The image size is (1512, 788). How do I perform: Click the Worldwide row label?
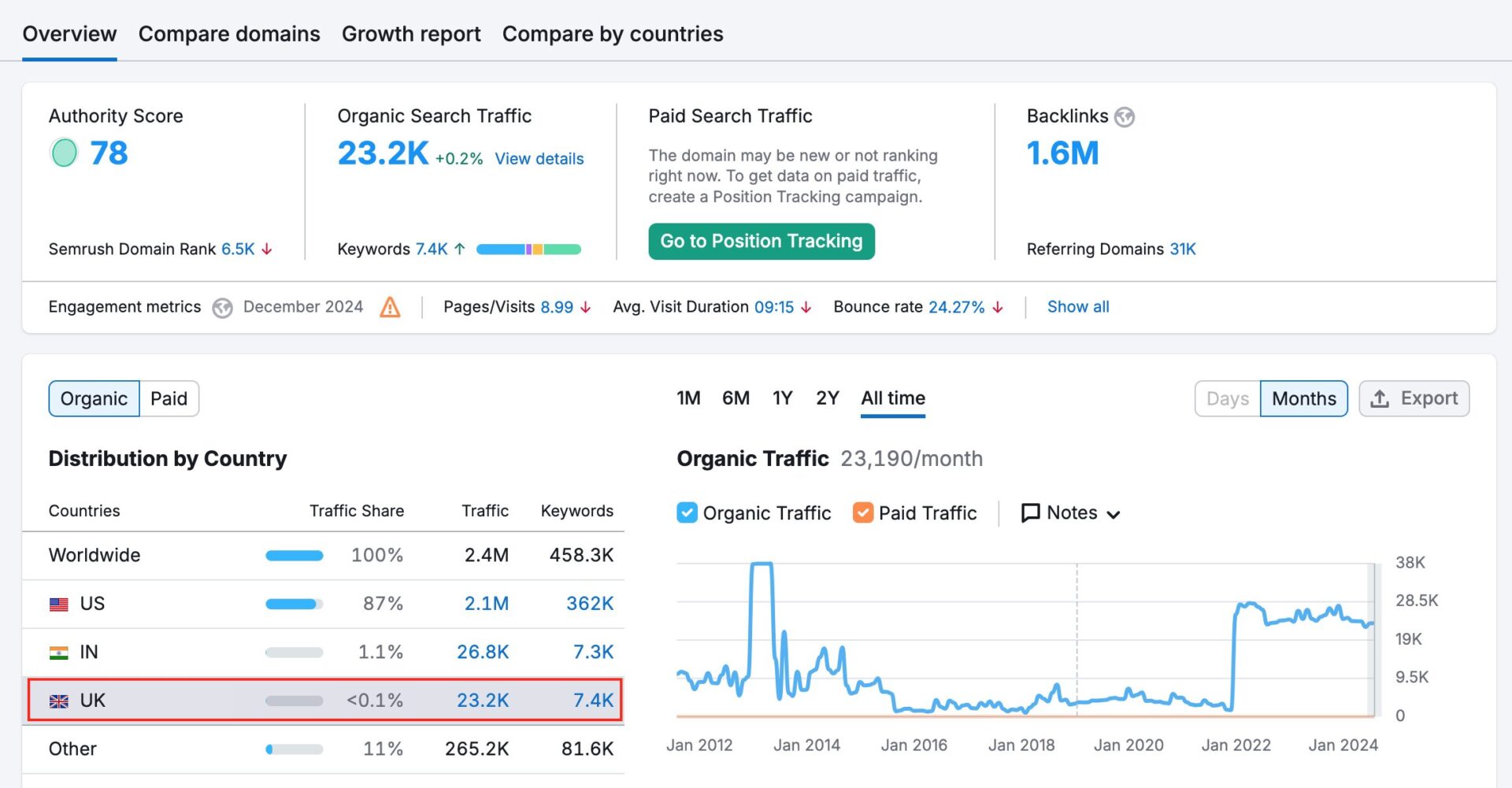pos(94,555)
